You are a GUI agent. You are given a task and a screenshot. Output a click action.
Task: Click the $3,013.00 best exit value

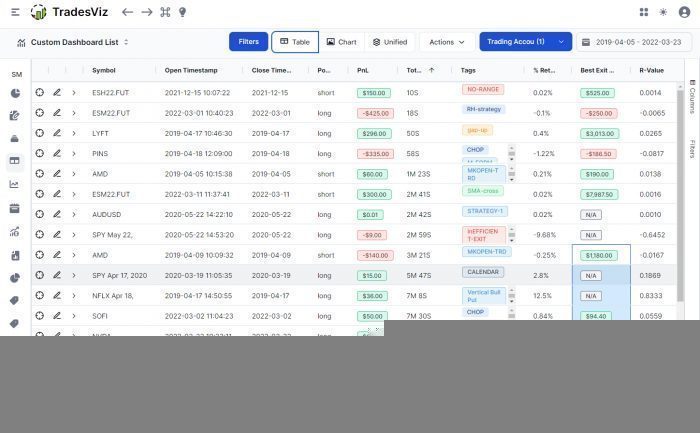click(600, 133)
